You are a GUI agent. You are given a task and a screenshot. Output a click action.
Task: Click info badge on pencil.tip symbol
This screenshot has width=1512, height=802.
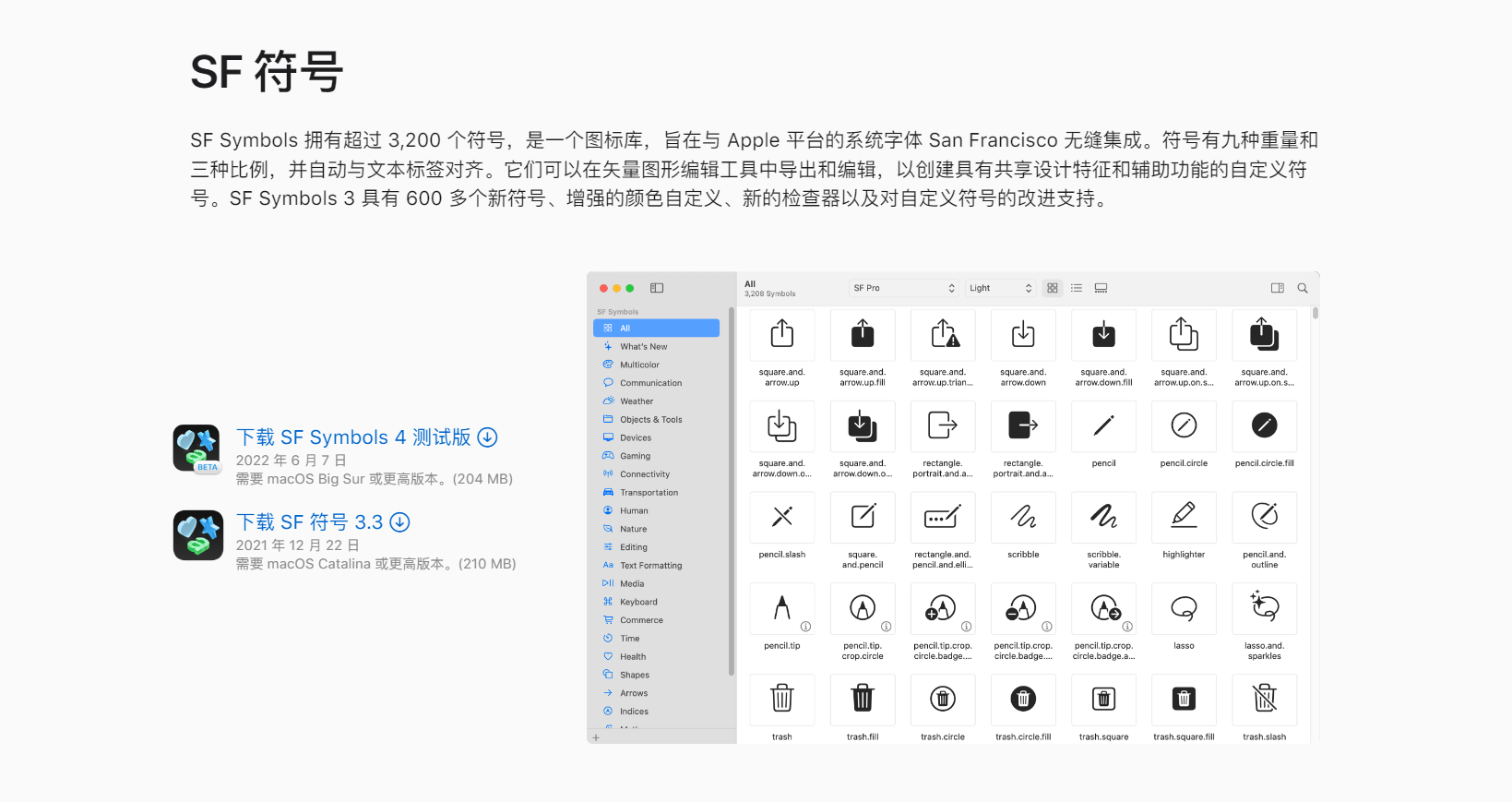[805, 627]
